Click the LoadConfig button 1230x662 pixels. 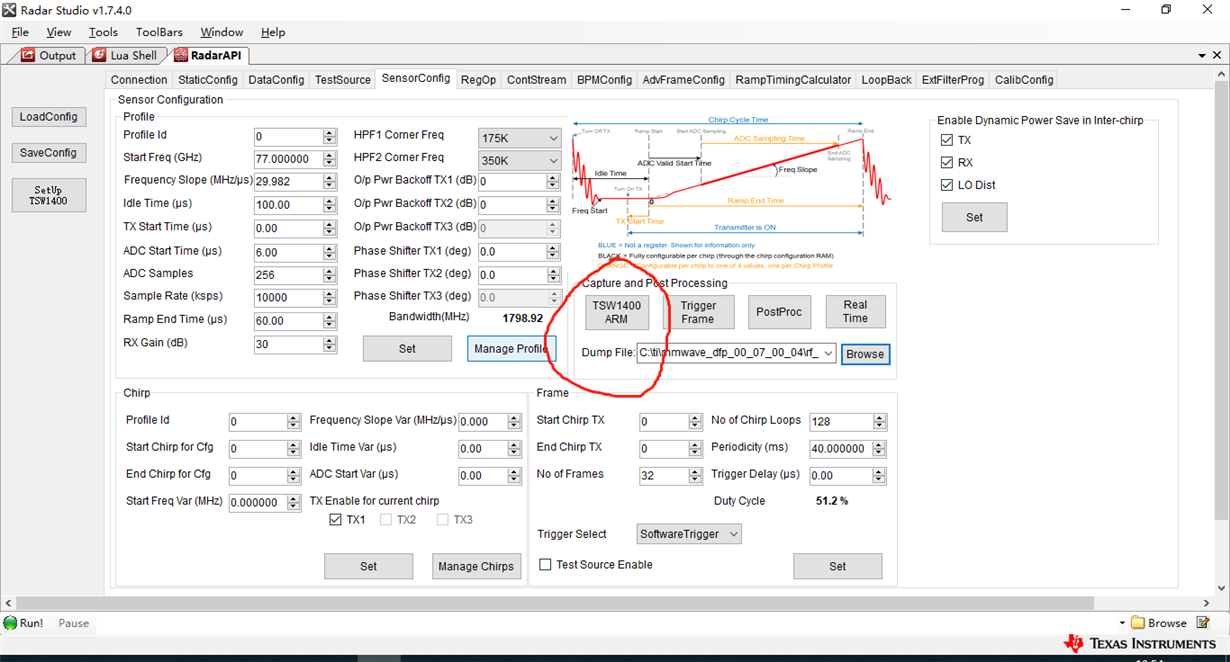tap(48, 117)
